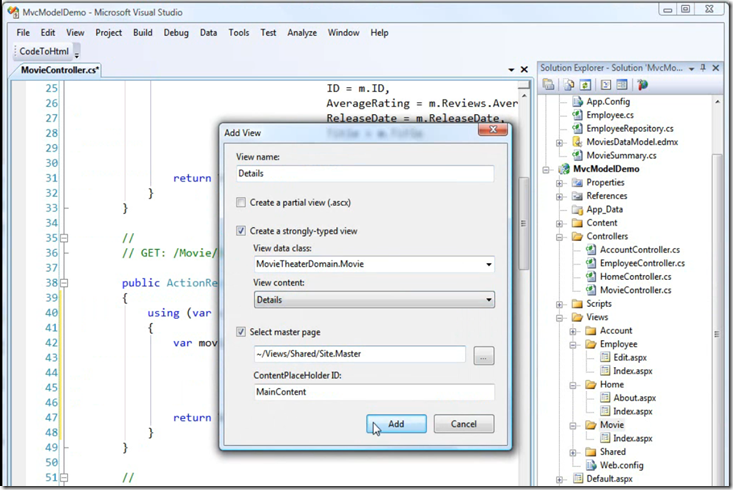Screen dimensions: 733x490
Task: Open Solution Explorer window position menu
Action: (691, 69)
